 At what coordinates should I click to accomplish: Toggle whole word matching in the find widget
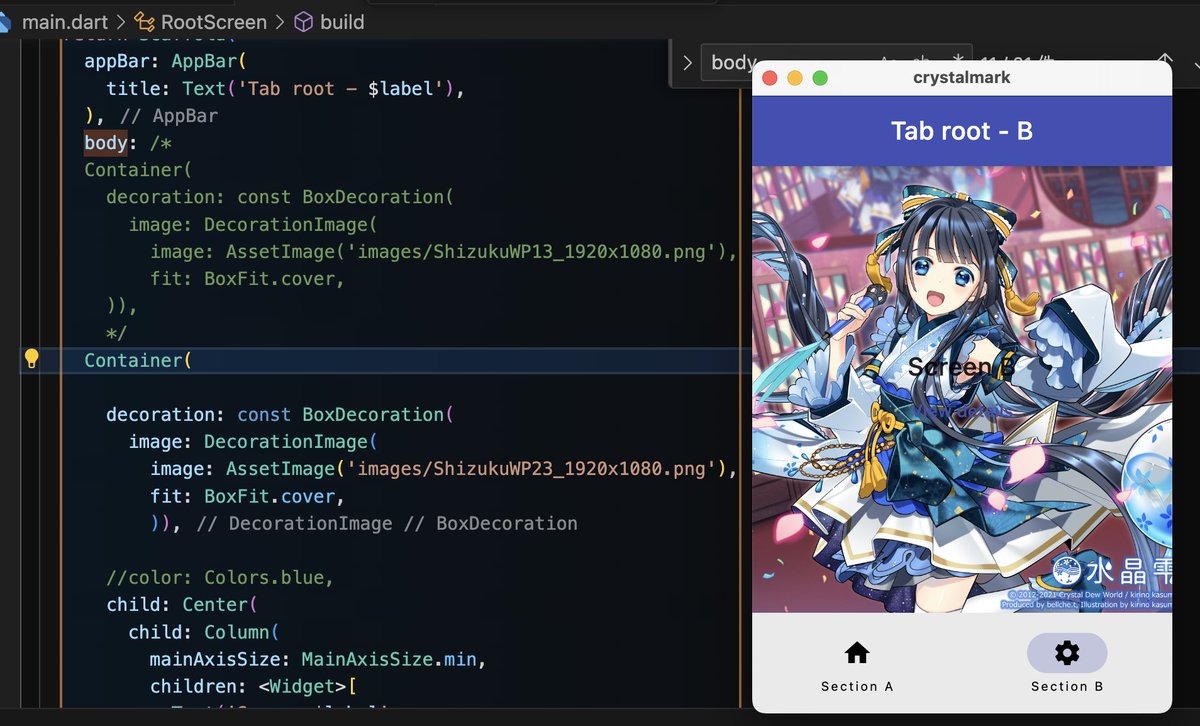[920, 61]
